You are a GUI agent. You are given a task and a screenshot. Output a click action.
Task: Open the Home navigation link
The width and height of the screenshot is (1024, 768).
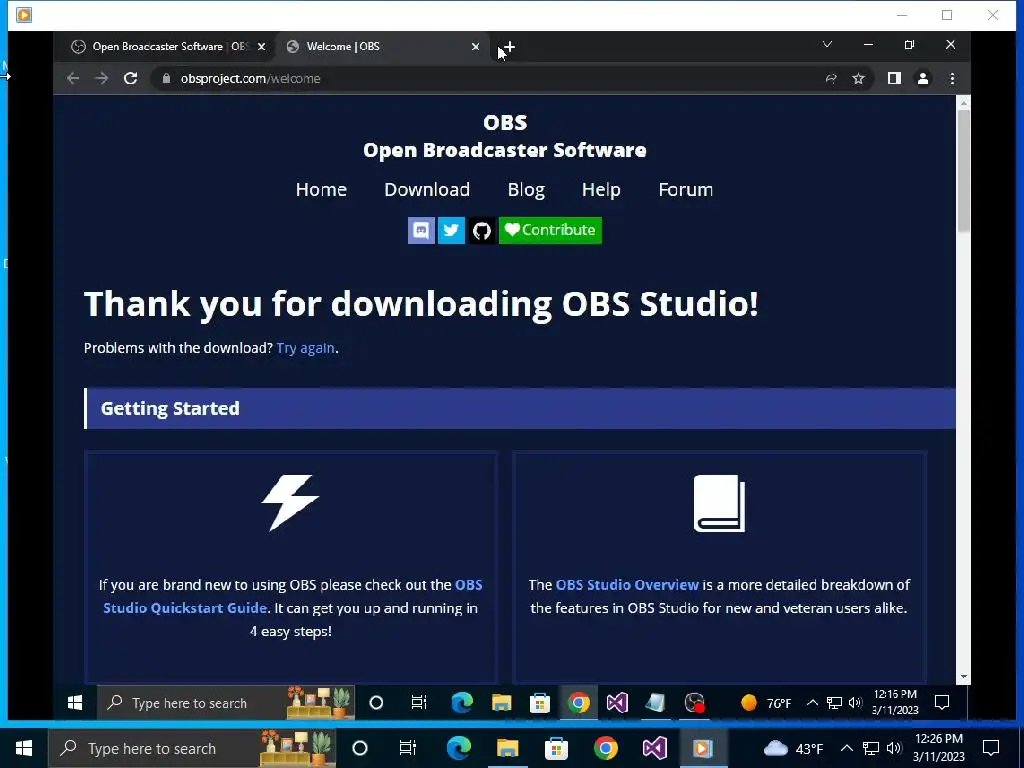(x=321, y=189)
